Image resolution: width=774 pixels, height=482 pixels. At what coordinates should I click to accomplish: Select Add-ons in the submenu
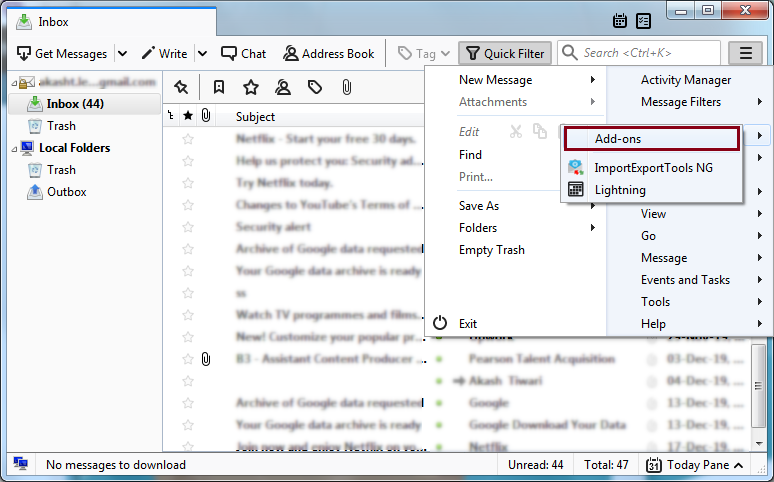click(x=652, y=139)
